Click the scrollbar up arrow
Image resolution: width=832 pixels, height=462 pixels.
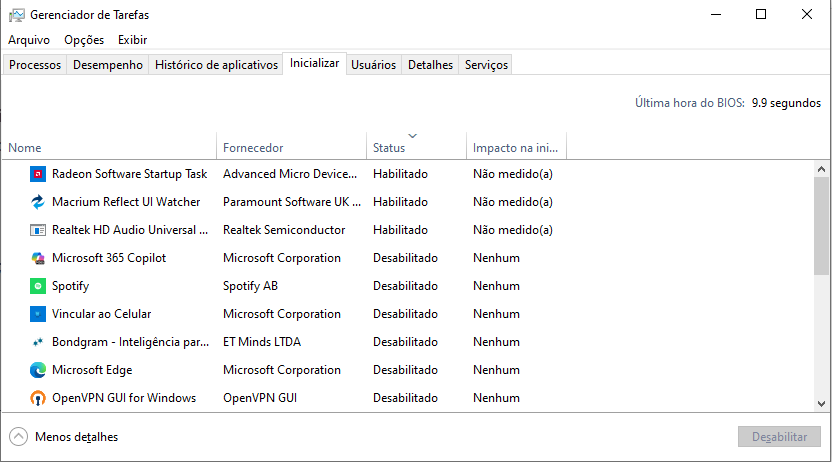(x=821, y=169)
